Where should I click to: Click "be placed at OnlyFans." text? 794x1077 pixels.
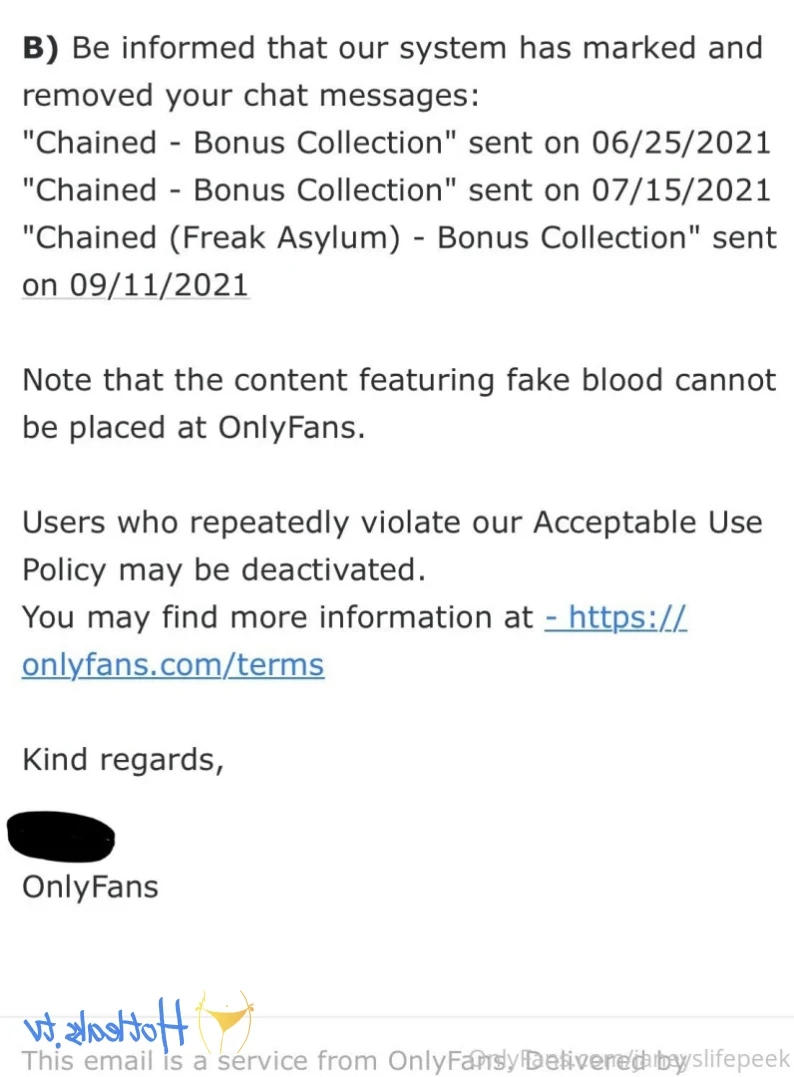coord(193,427)
